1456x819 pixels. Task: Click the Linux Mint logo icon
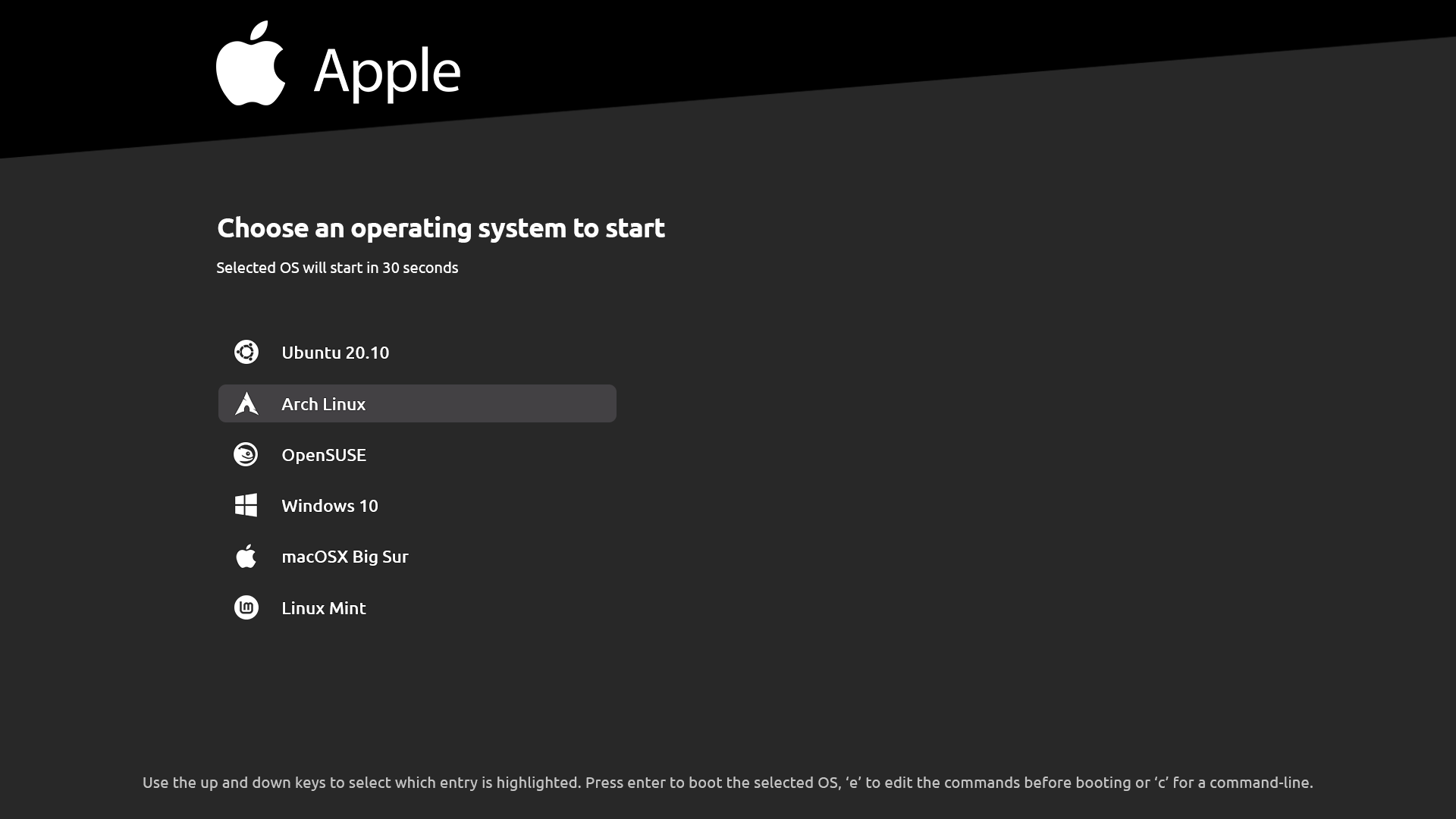tap(246, 607)
